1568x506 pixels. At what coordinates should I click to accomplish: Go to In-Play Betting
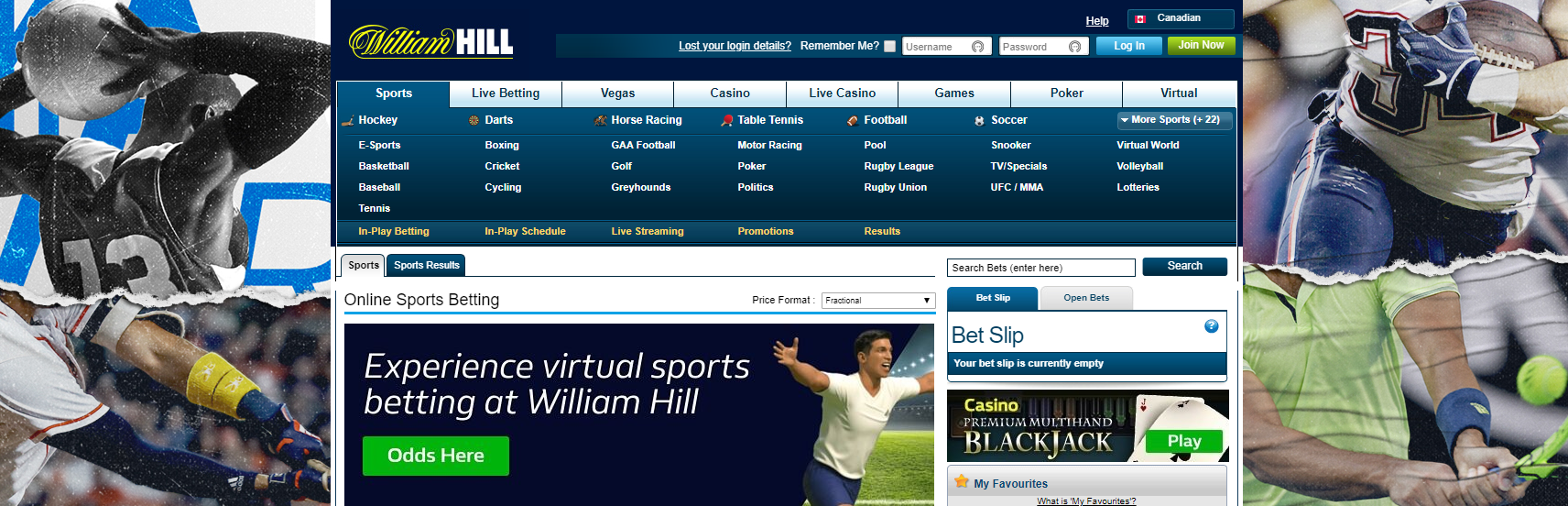coord(394,231)
